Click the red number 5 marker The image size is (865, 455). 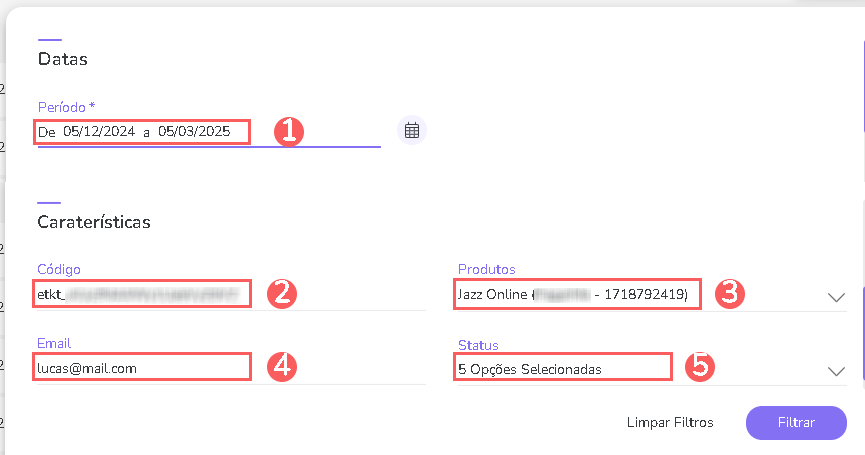click(701, 367)
